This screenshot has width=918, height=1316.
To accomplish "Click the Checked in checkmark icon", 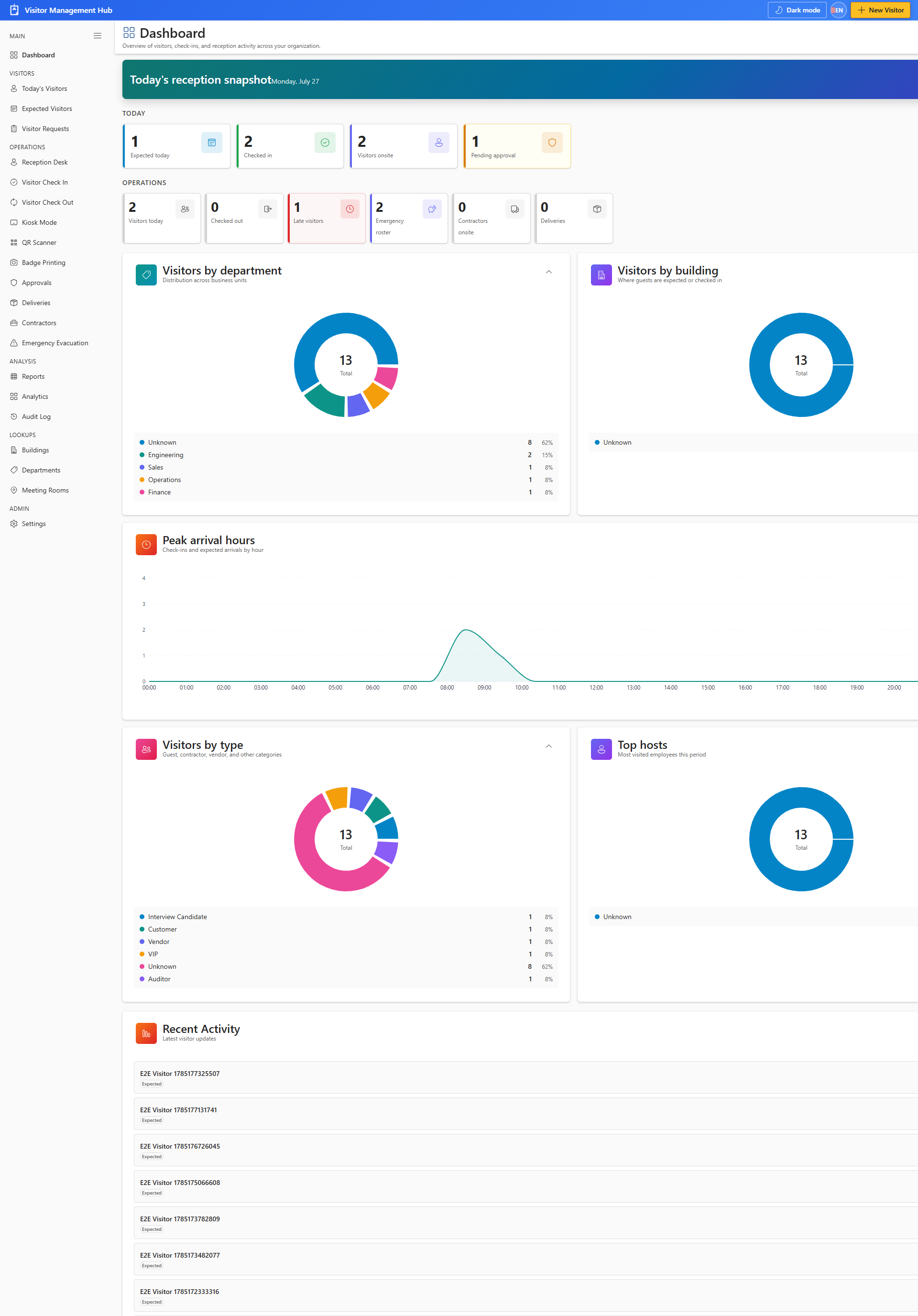I will [325, 143].
